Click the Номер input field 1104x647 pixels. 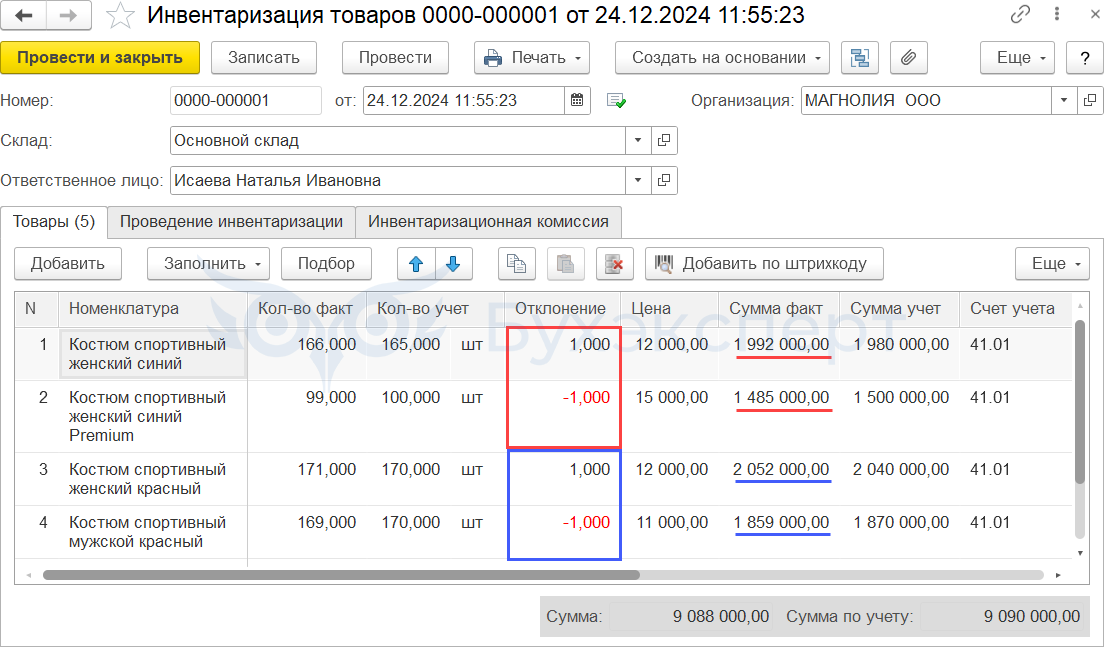pos(246,101)
